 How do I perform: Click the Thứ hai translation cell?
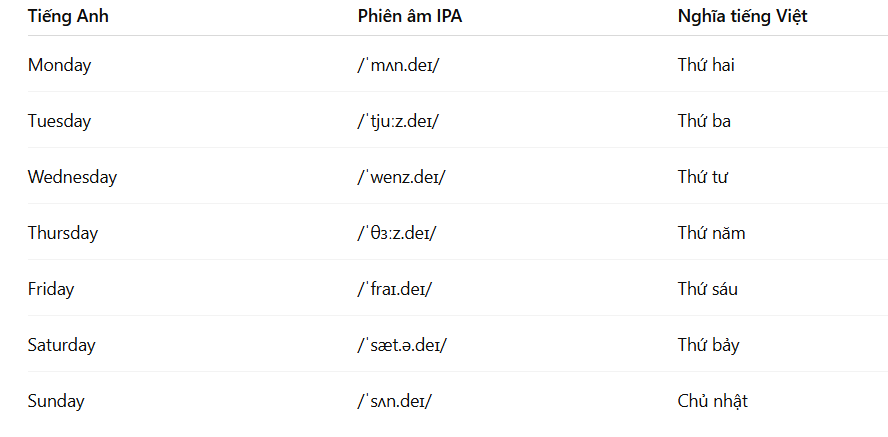[x=706, y=65]
